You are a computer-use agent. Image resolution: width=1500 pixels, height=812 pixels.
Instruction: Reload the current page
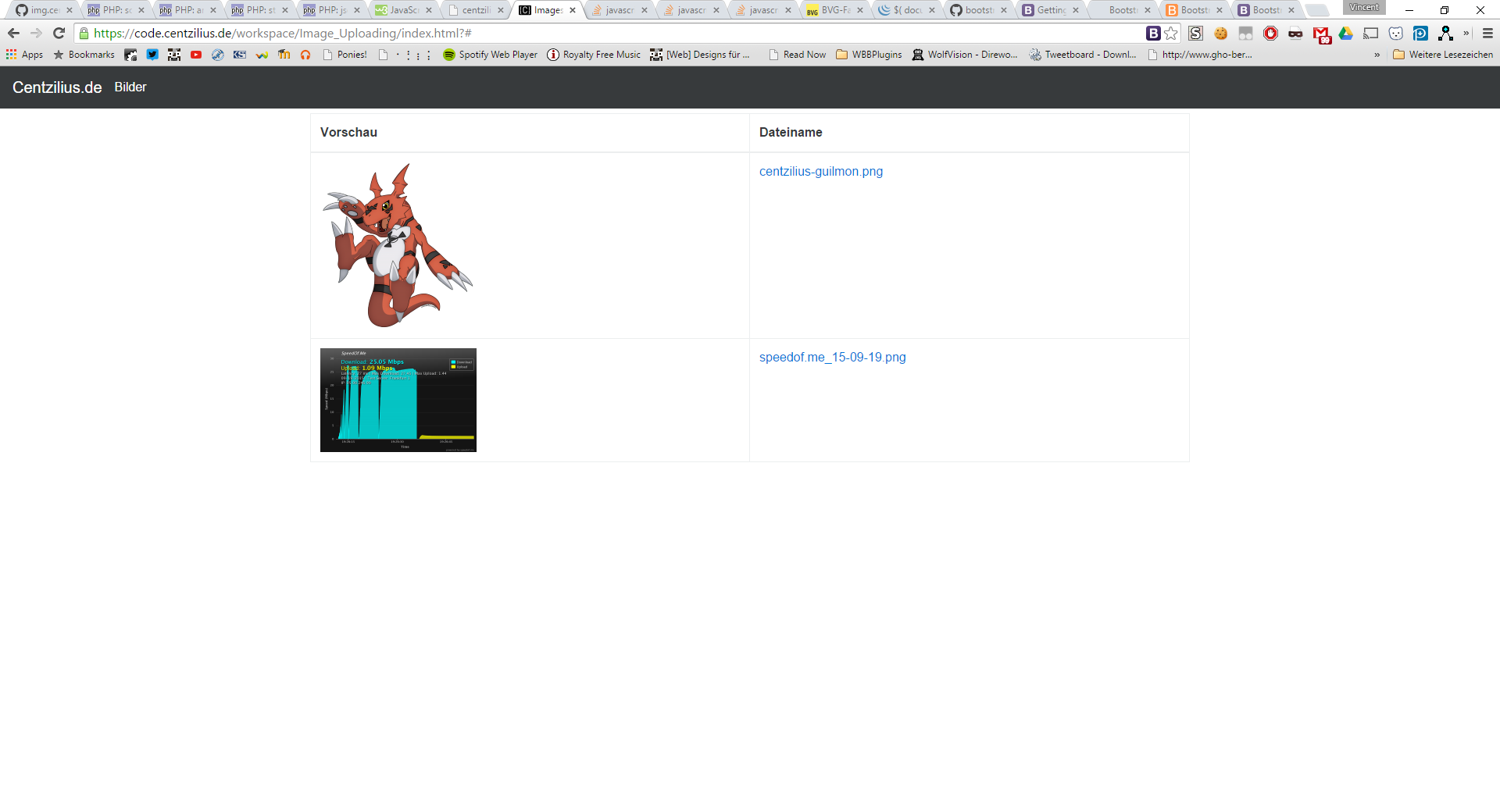(x=59, y=34)
